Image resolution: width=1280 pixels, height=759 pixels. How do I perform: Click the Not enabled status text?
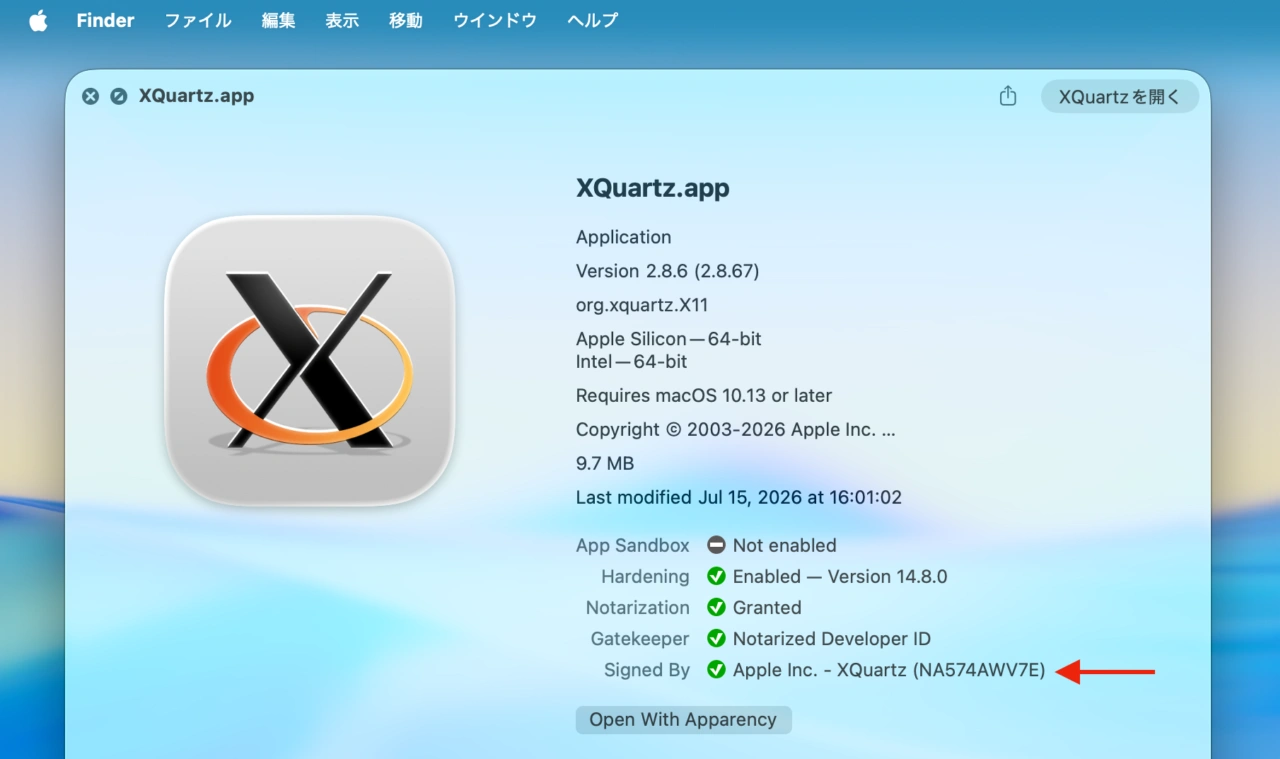point(785,546)
